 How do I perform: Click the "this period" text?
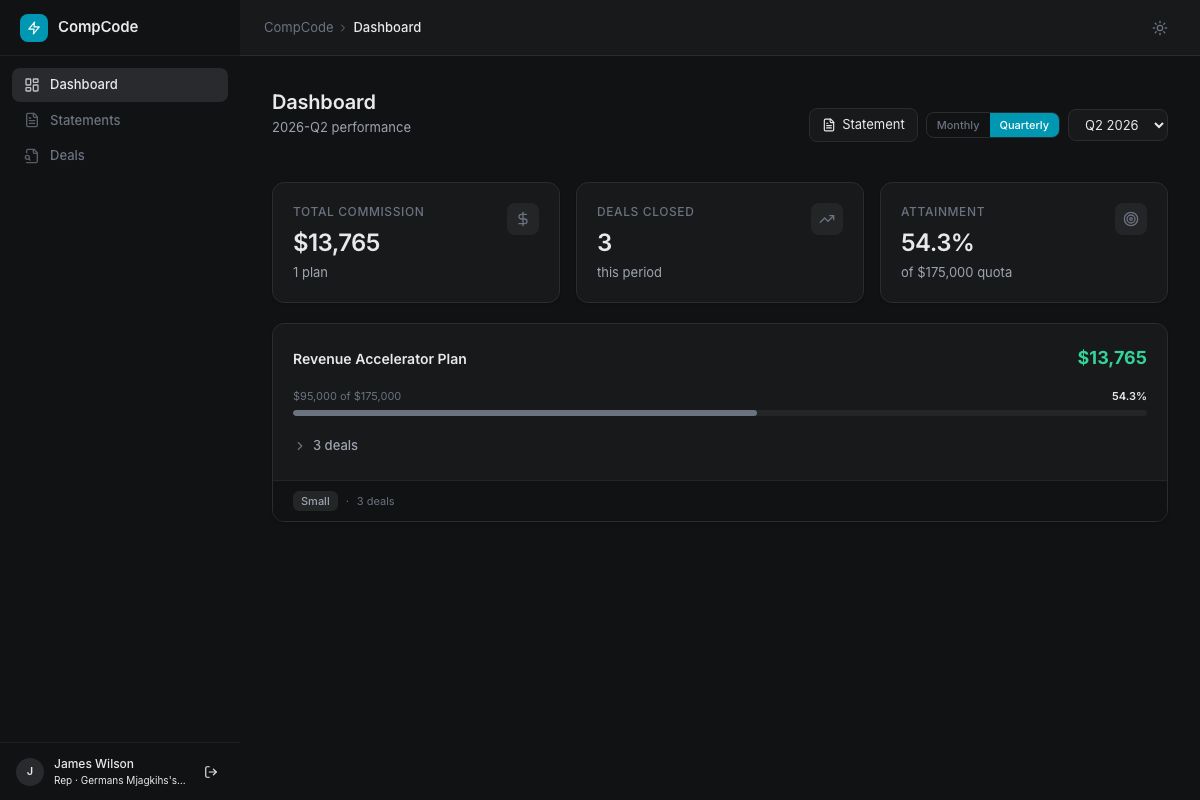coord(629,272)
